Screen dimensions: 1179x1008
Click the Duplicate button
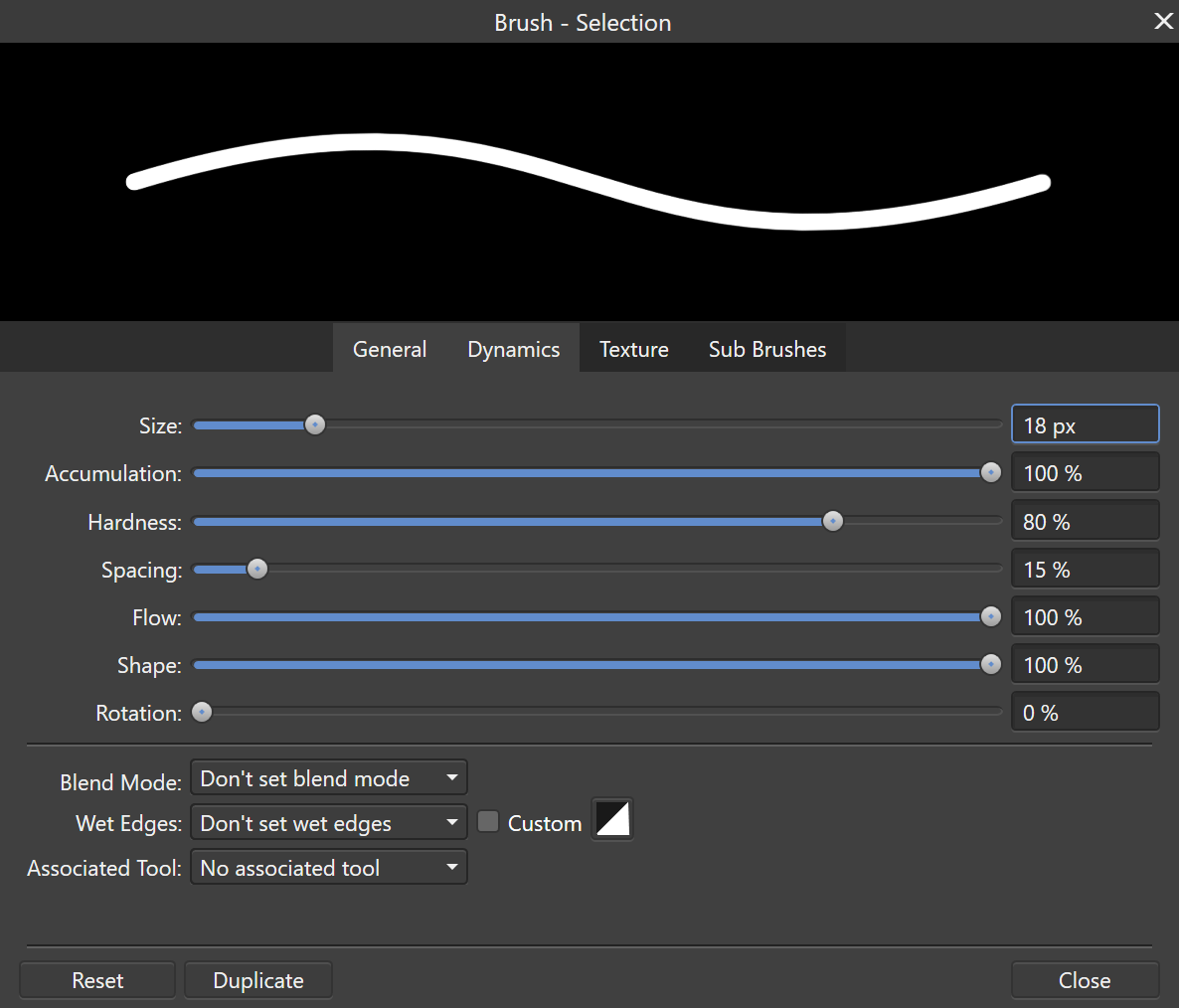[258, 980]
